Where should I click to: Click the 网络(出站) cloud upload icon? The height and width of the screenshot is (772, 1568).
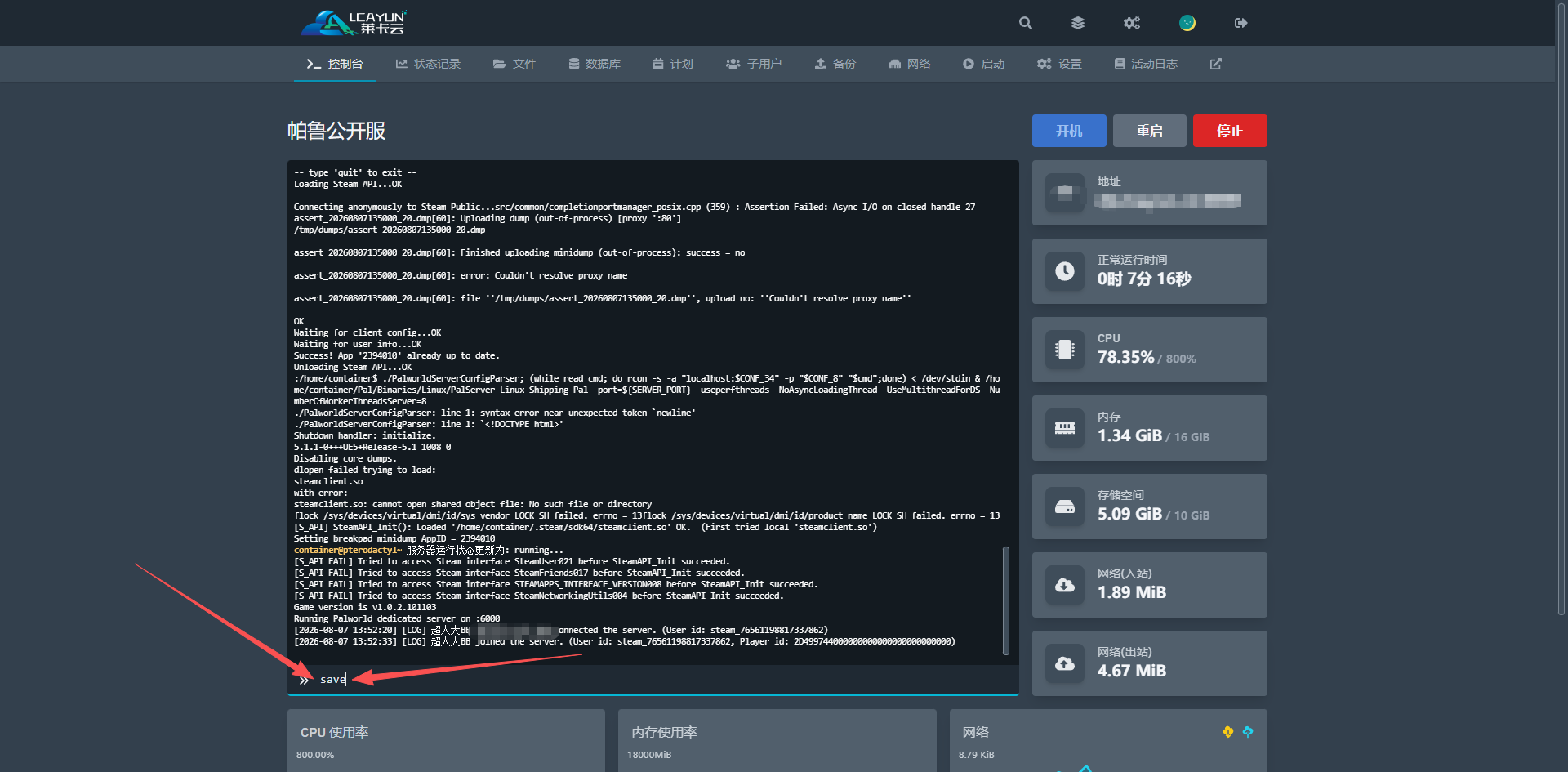click(1065, 663)
